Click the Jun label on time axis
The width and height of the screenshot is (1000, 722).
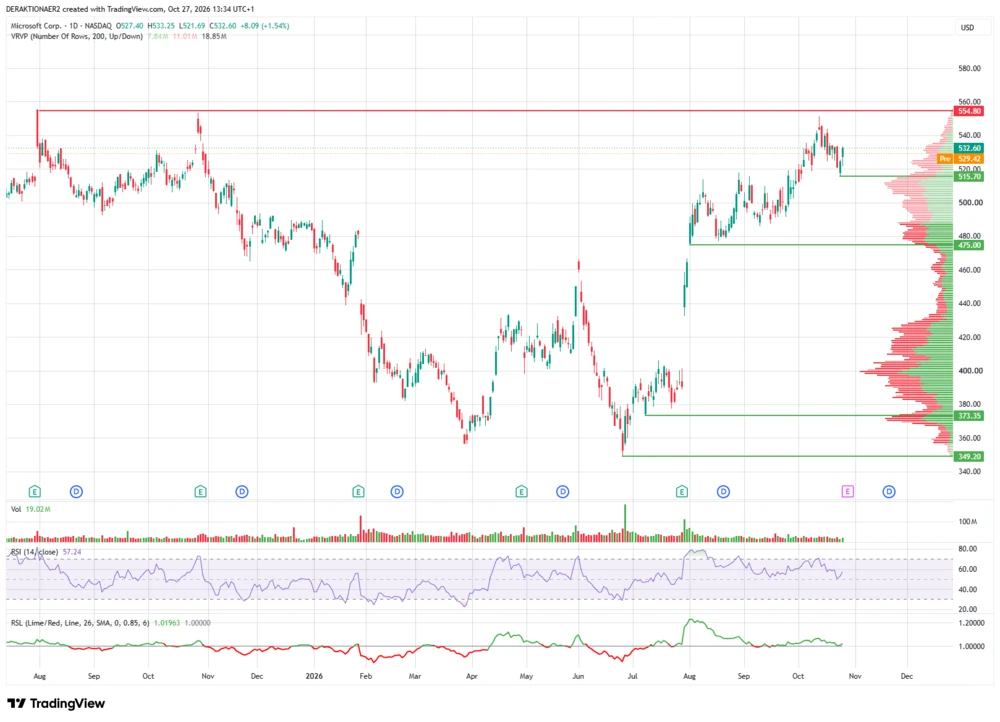(x=578, y=676)
